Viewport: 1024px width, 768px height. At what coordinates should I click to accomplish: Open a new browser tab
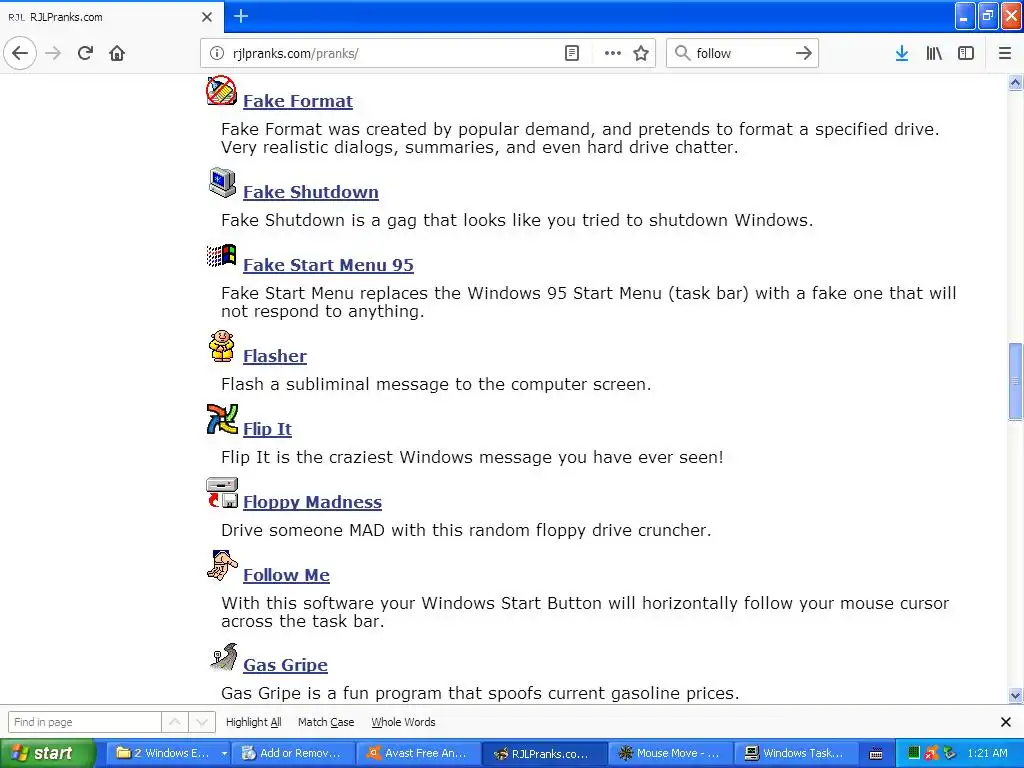[x=241, y=16]
